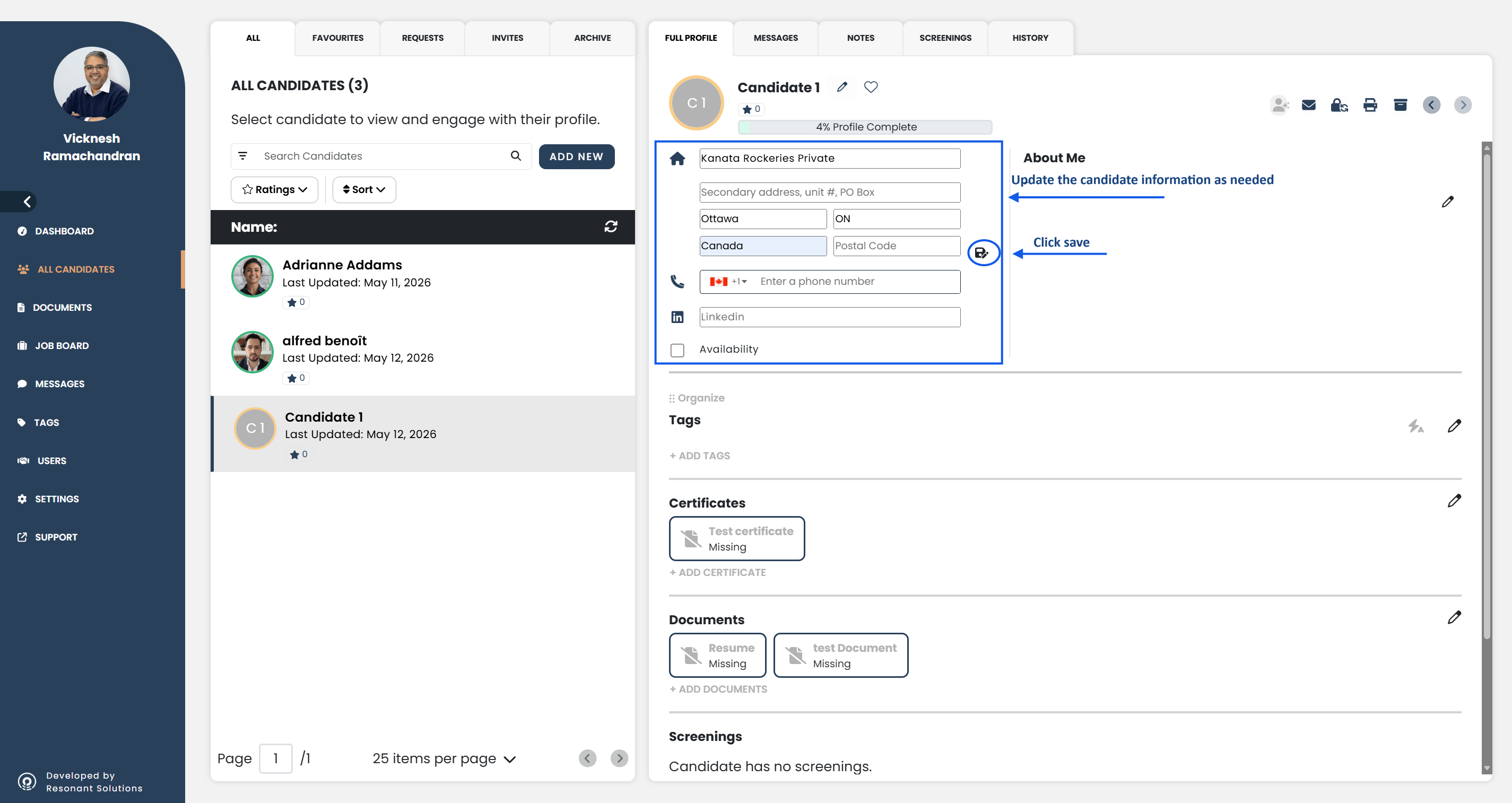Tick the Availability checkbox
The height and width of the screenshot is (803, 1512).
677,350
